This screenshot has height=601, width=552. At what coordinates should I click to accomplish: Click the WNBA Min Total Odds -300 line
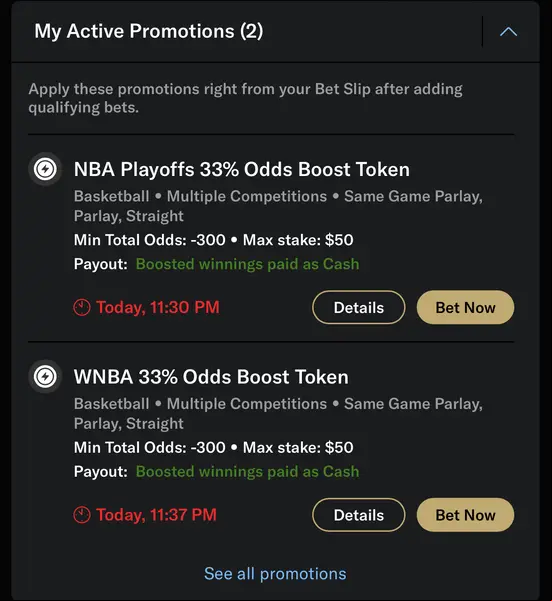tap(214, 447)
